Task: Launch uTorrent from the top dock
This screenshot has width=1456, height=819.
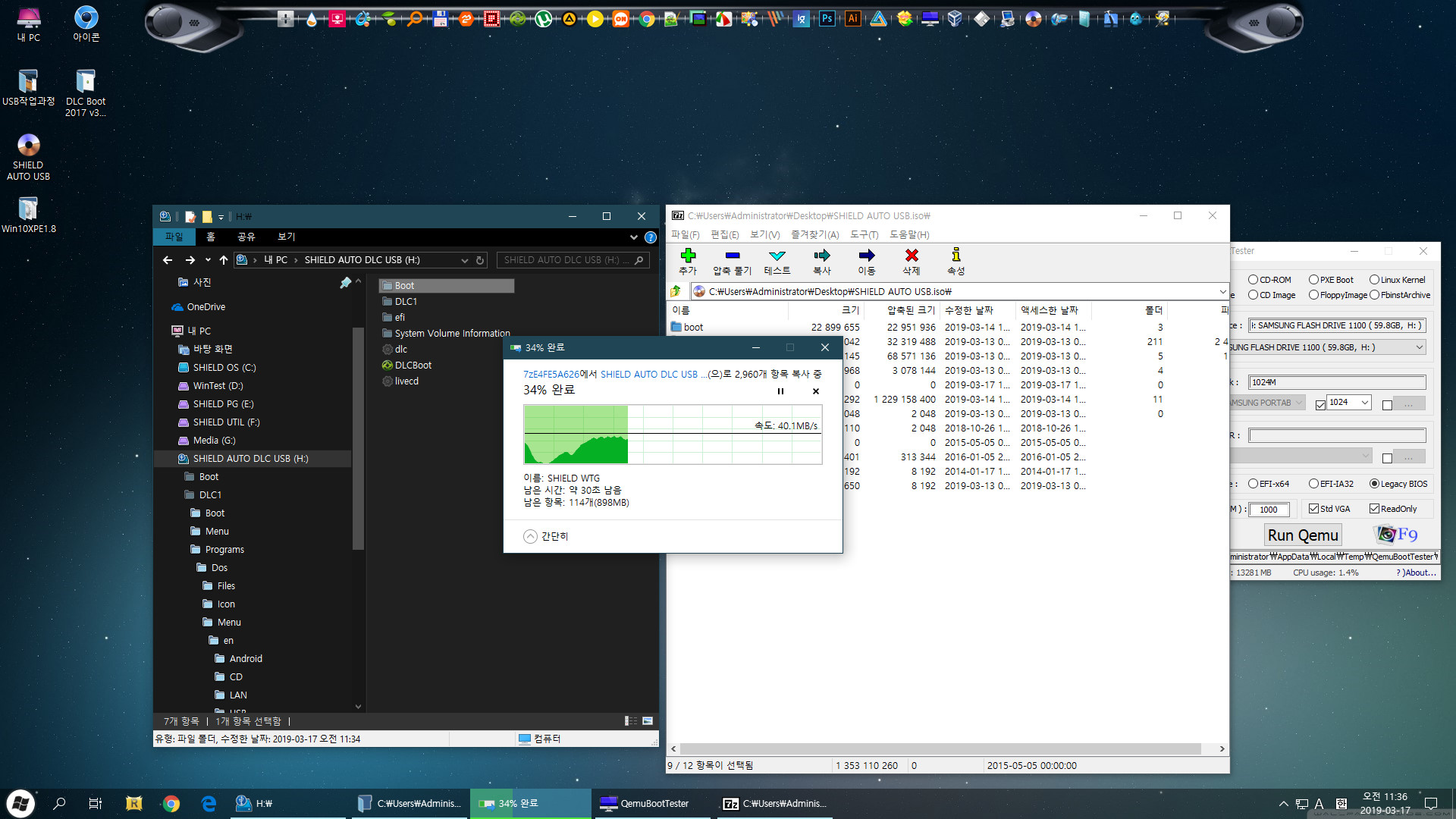Action: (543, 19)
